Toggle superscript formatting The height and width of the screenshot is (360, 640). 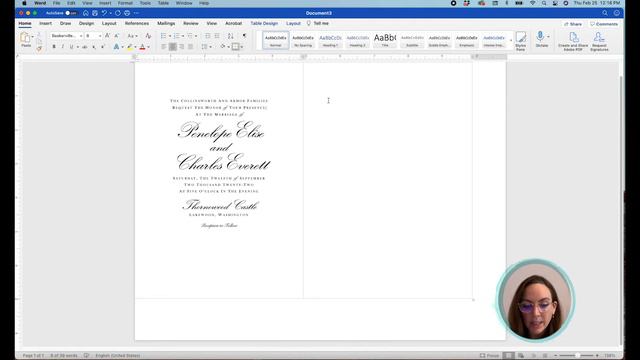point(103,47)
